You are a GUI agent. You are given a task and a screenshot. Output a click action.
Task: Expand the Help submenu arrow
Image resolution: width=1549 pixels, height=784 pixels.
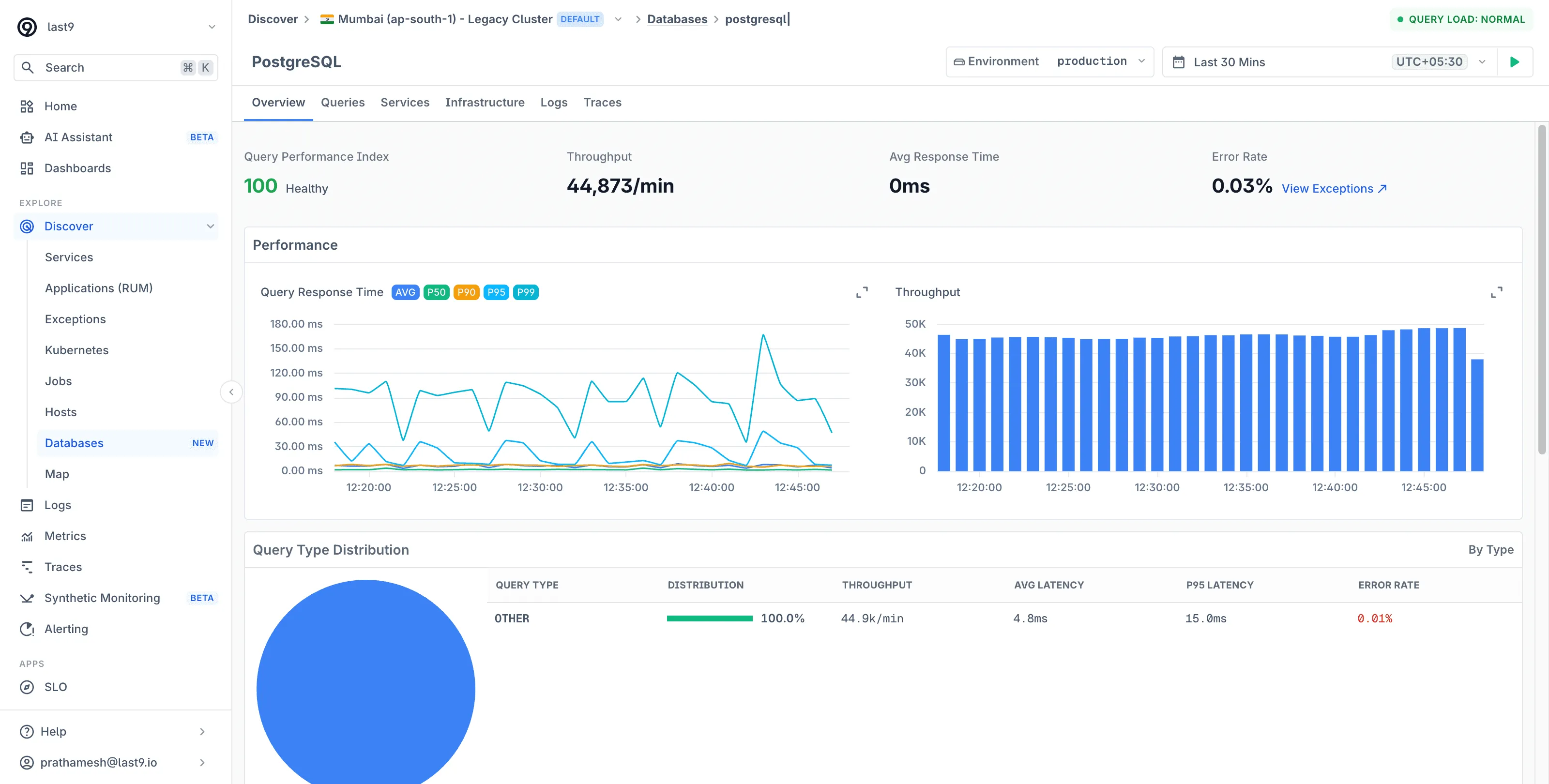pyautogui.click(x=202, y=732)
